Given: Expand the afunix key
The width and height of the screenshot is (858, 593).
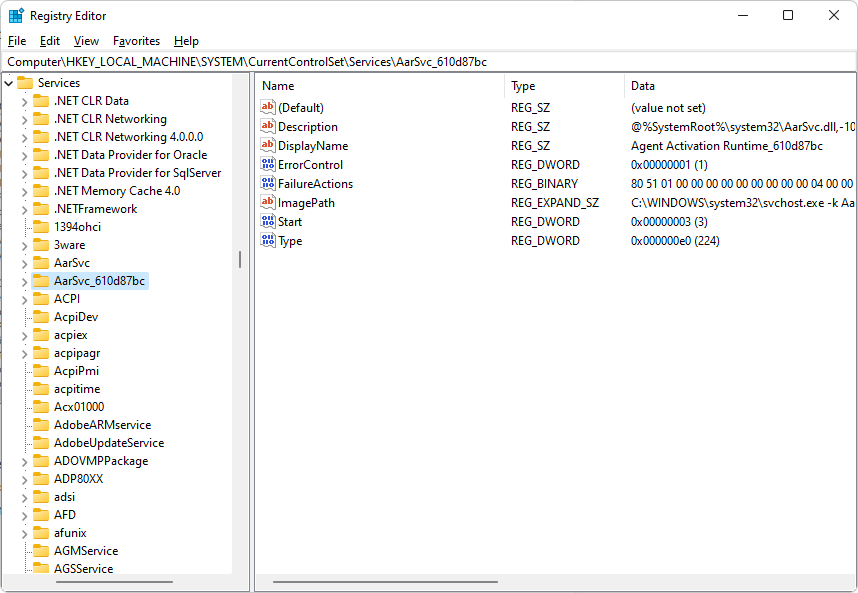Looking at the screenshot, I should click(x=25, y=533).
